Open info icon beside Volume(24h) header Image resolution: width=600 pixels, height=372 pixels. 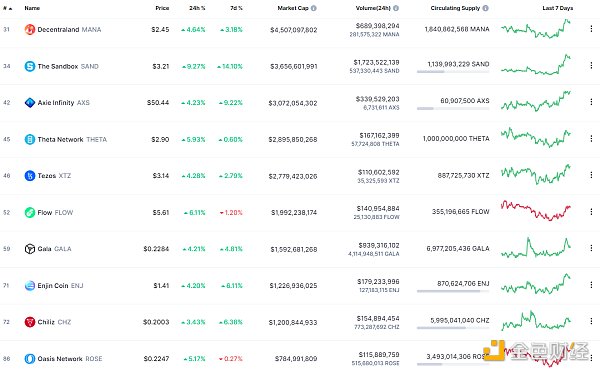point(396,8)
